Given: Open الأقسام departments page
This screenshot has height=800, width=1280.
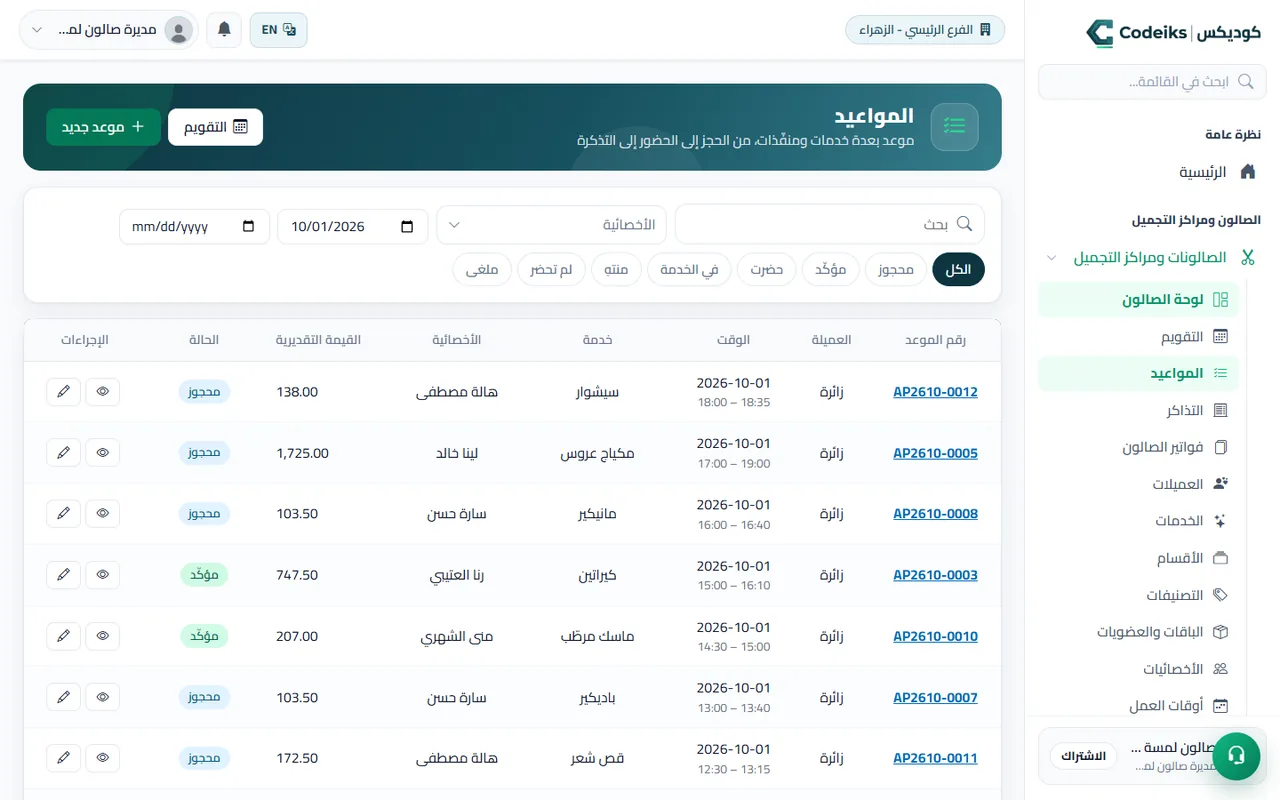Looking at the screenshot, I should pyautogui.click(x=1138, y=558).
